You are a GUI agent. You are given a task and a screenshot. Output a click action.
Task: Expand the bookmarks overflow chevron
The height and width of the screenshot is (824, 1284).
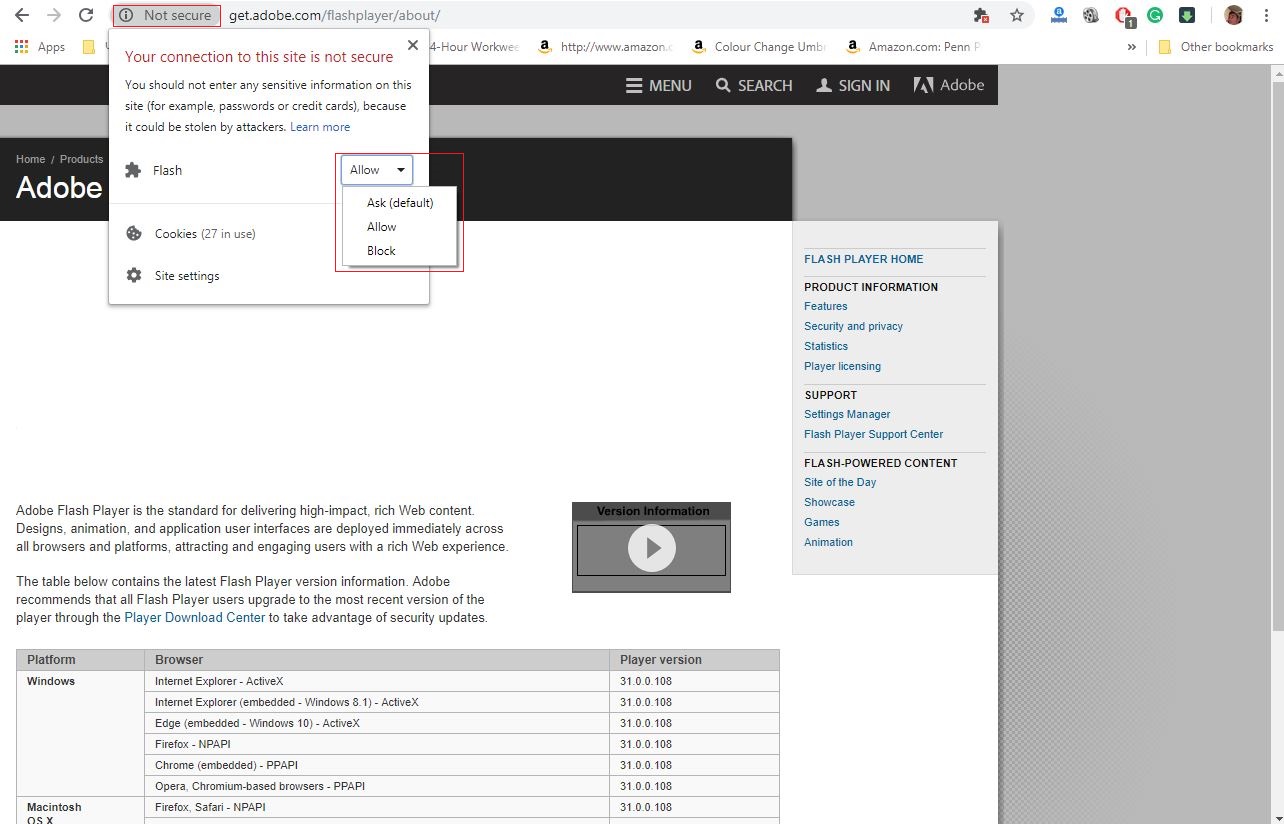1131,46
